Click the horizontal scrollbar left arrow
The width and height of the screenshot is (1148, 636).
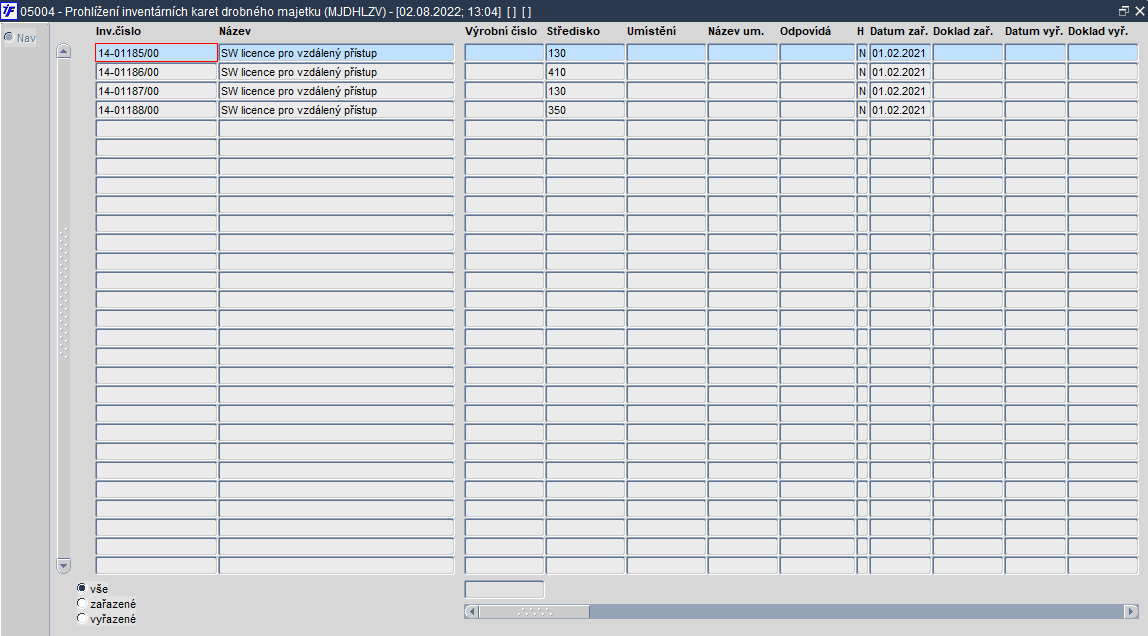[x=472, y=611]
